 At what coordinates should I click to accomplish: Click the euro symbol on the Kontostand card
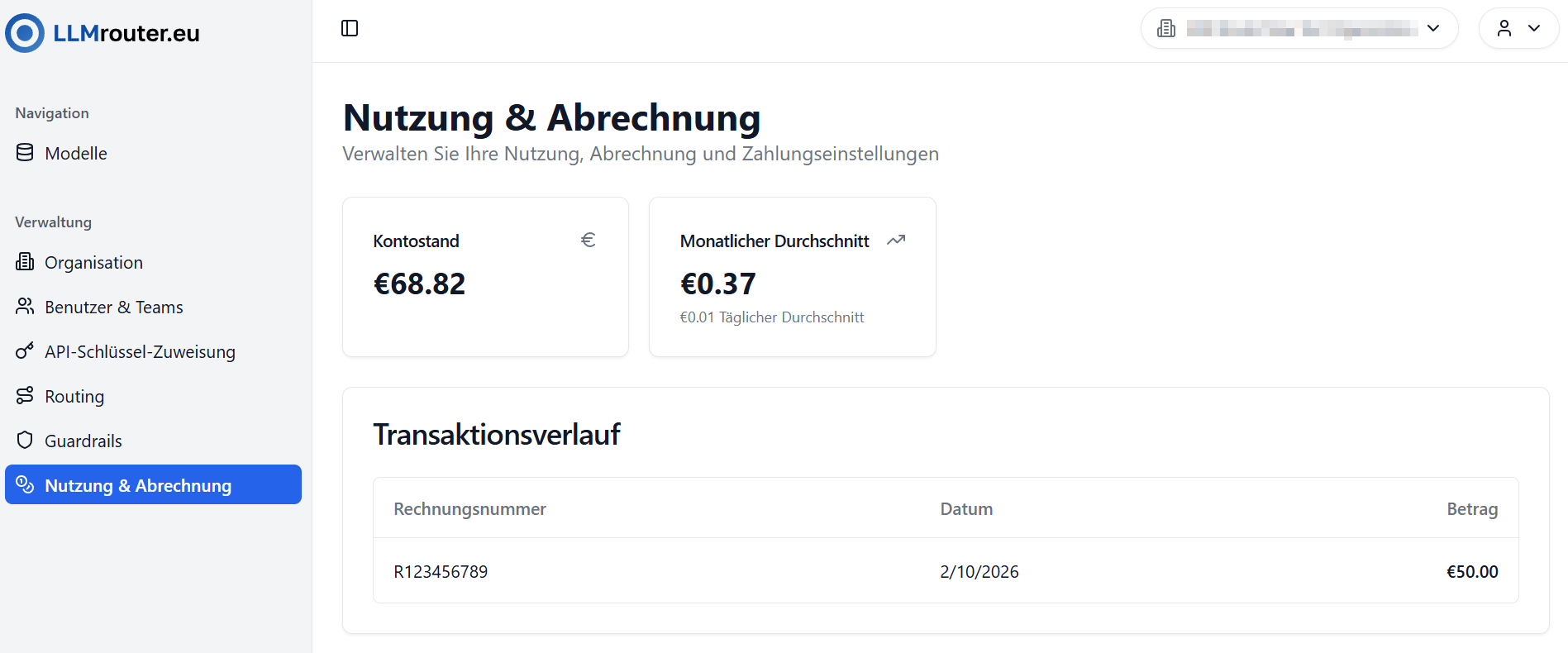tap(589, 240)
